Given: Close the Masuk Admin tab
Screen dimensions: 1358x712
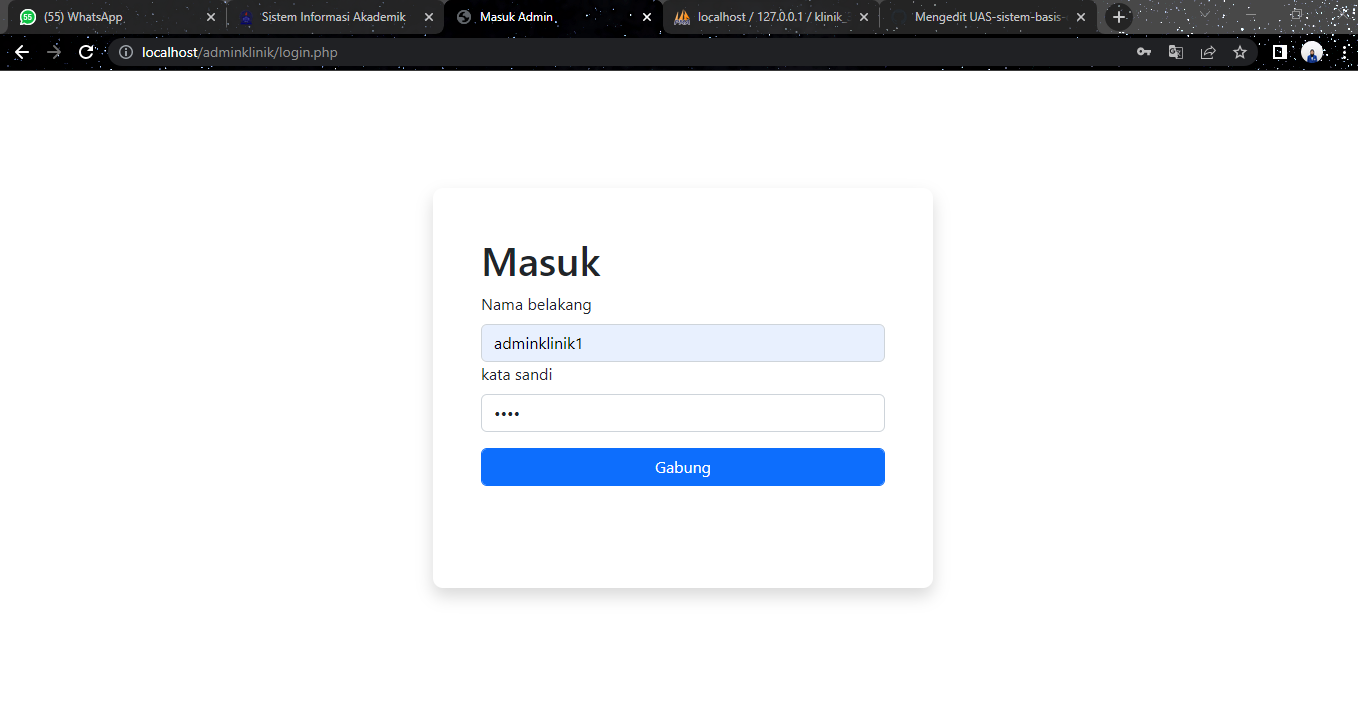Looking at the screenshot, I should pyautogui.click(x=646, y=17).
